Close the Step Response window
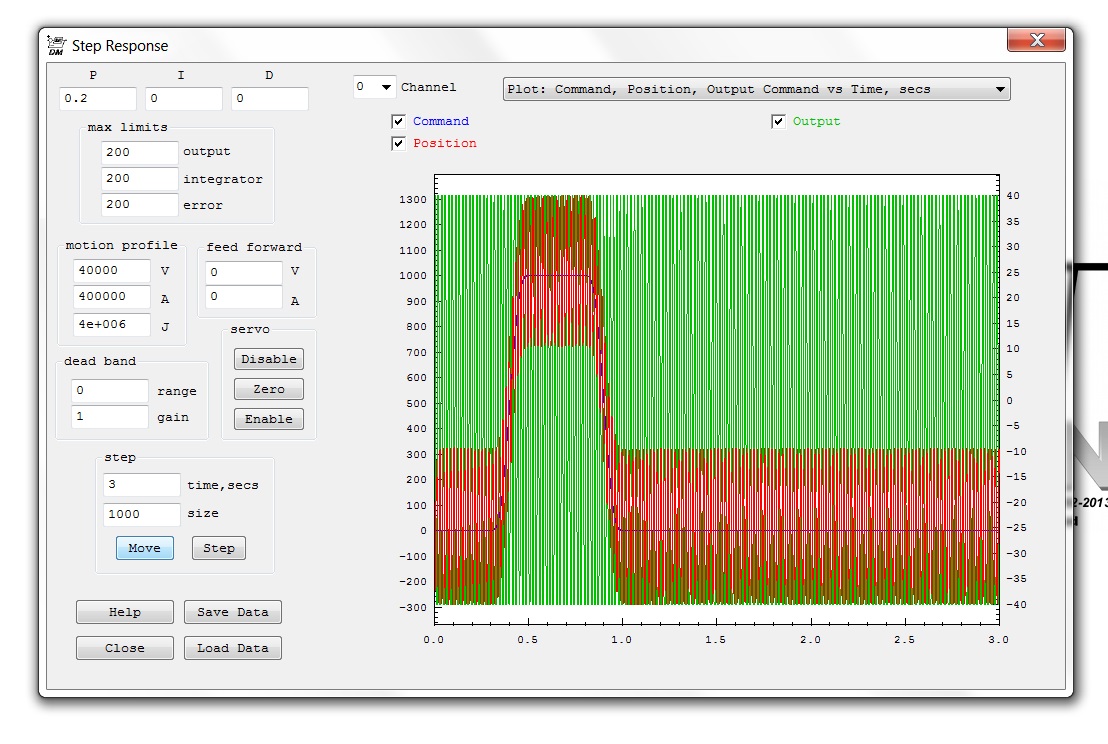 point(1036,40)
